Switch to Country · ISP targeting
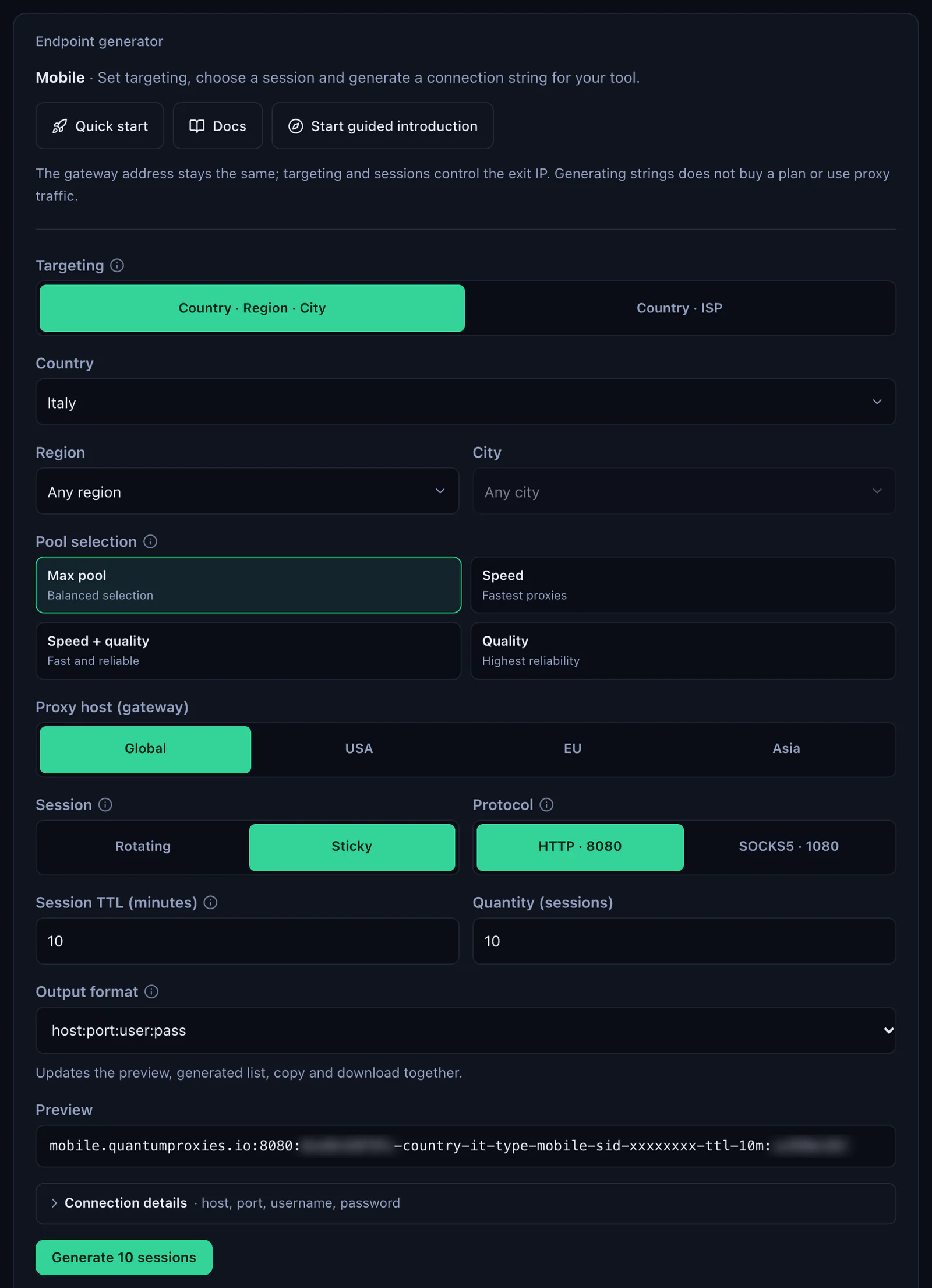The height and width of the screenshot is (1288, 932). (679, 308)
